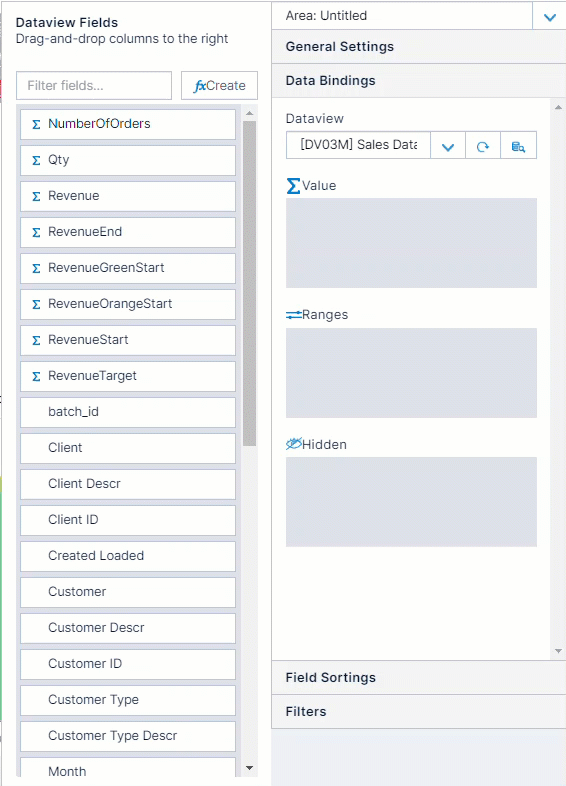Click the sigma icon beside NumberOfOrders
This screenshot has height=786, width=566.
36,124
